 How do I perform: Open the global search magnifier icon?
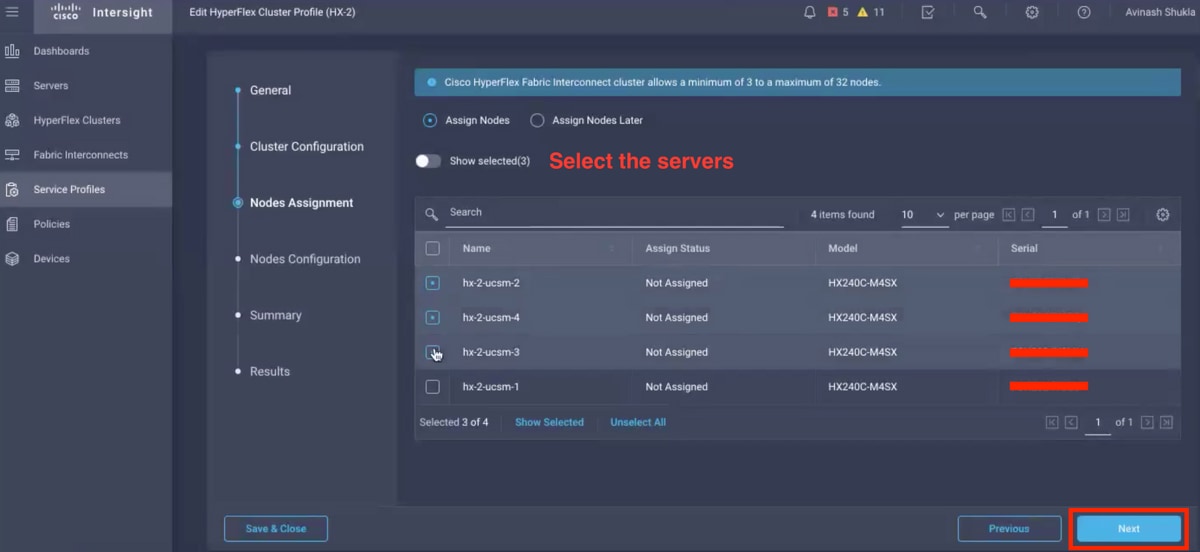(980, 12)
